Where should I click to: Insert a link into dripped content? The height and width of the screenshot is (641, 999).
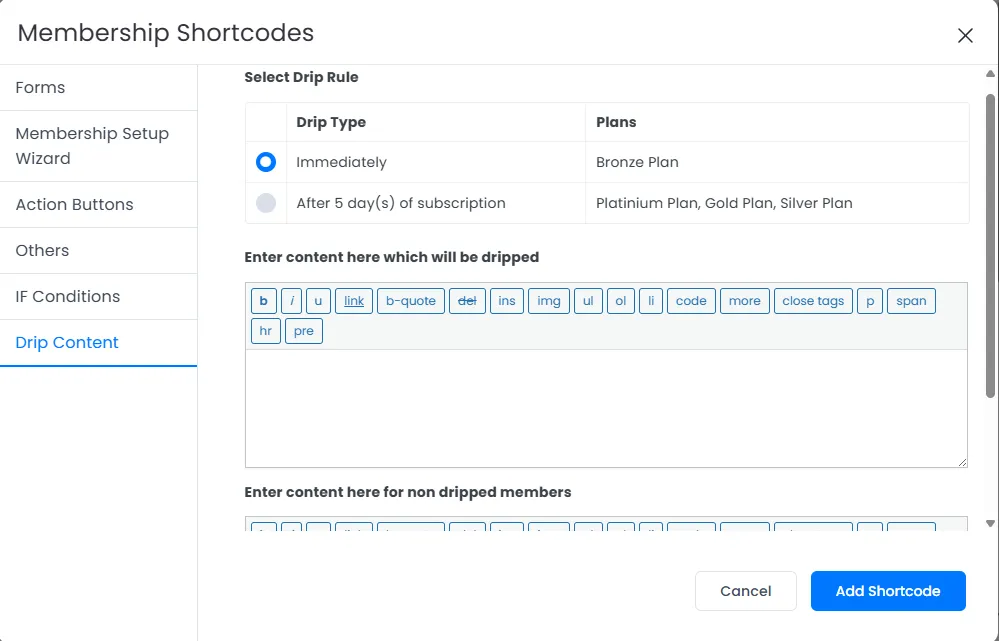[353, 300]
